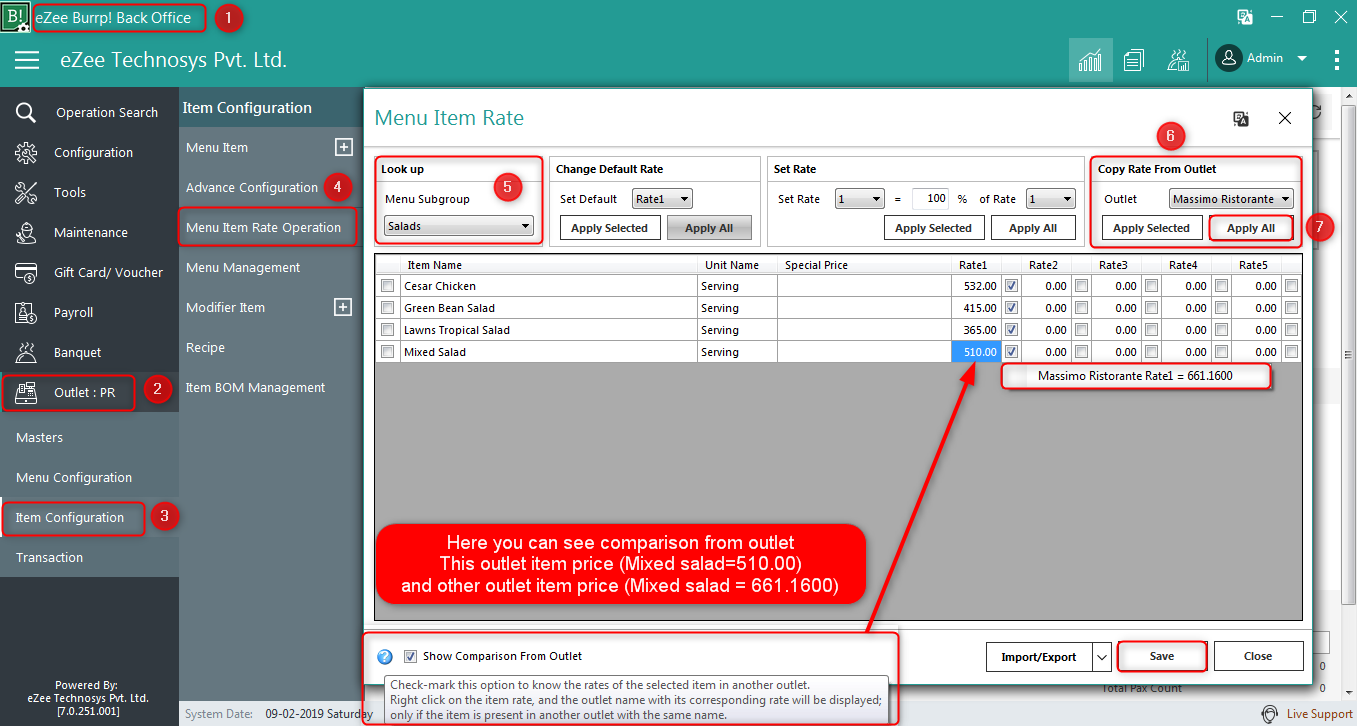Image resolution: width=1357 pixels, height=726 pixels.
Task: Tick the Mixed Salad row checkbox
Action: click(387, 352)
